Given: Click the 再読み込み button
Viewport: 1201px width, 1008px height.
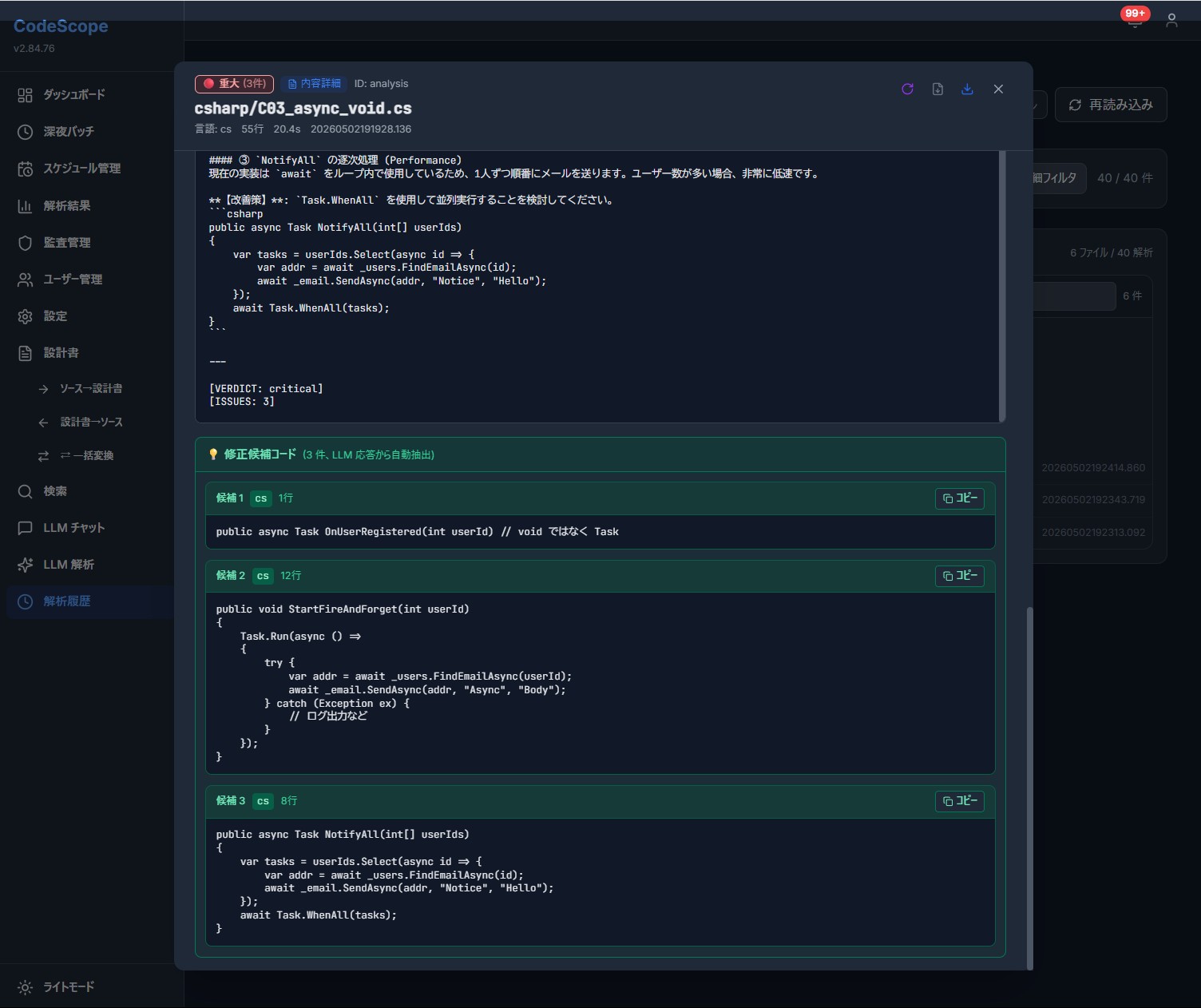Looking at the screenshot, I should pyautogui.click(x=1111, y=105).
